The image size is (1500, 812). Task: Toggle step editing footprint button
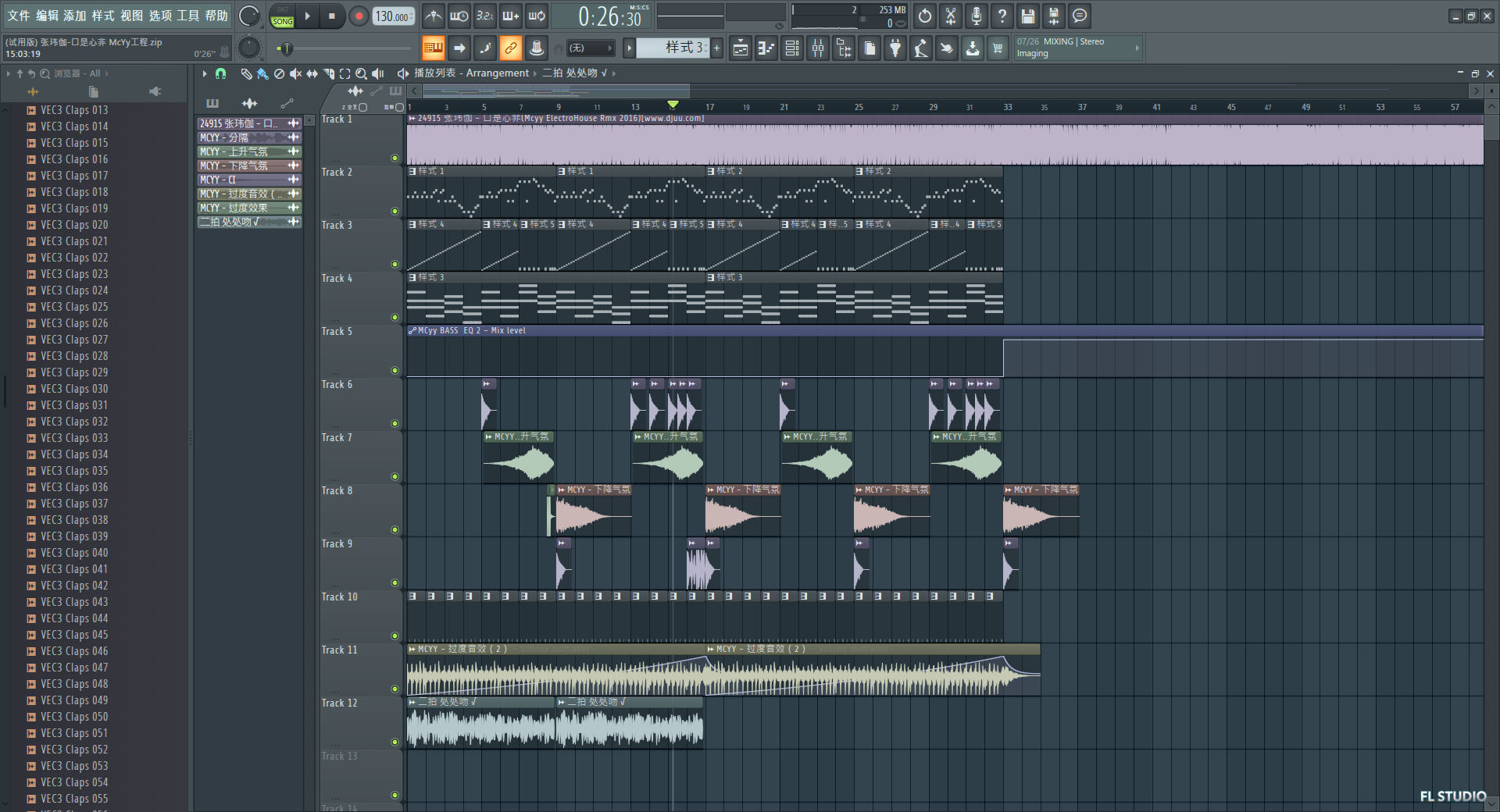(x=485, y=48)
